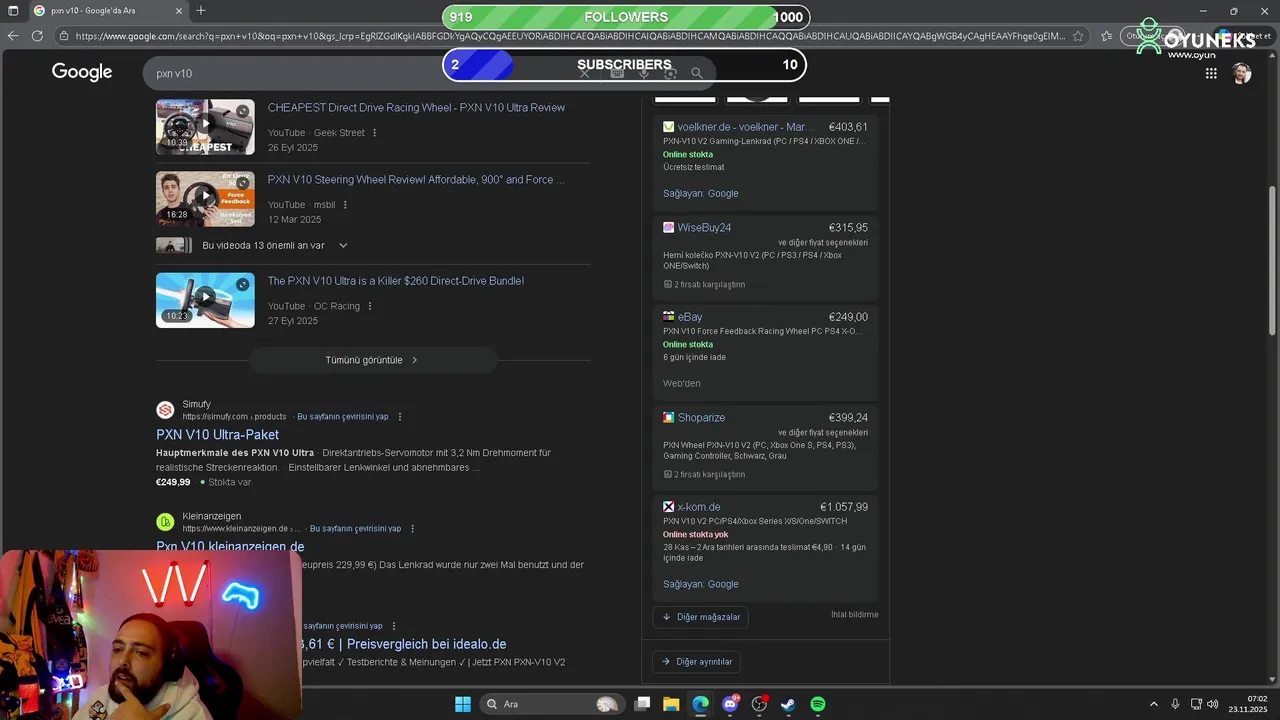1280x720 pixels.
Task: Click the 'İhlal bildirme' link
Action: coord(854,615)
